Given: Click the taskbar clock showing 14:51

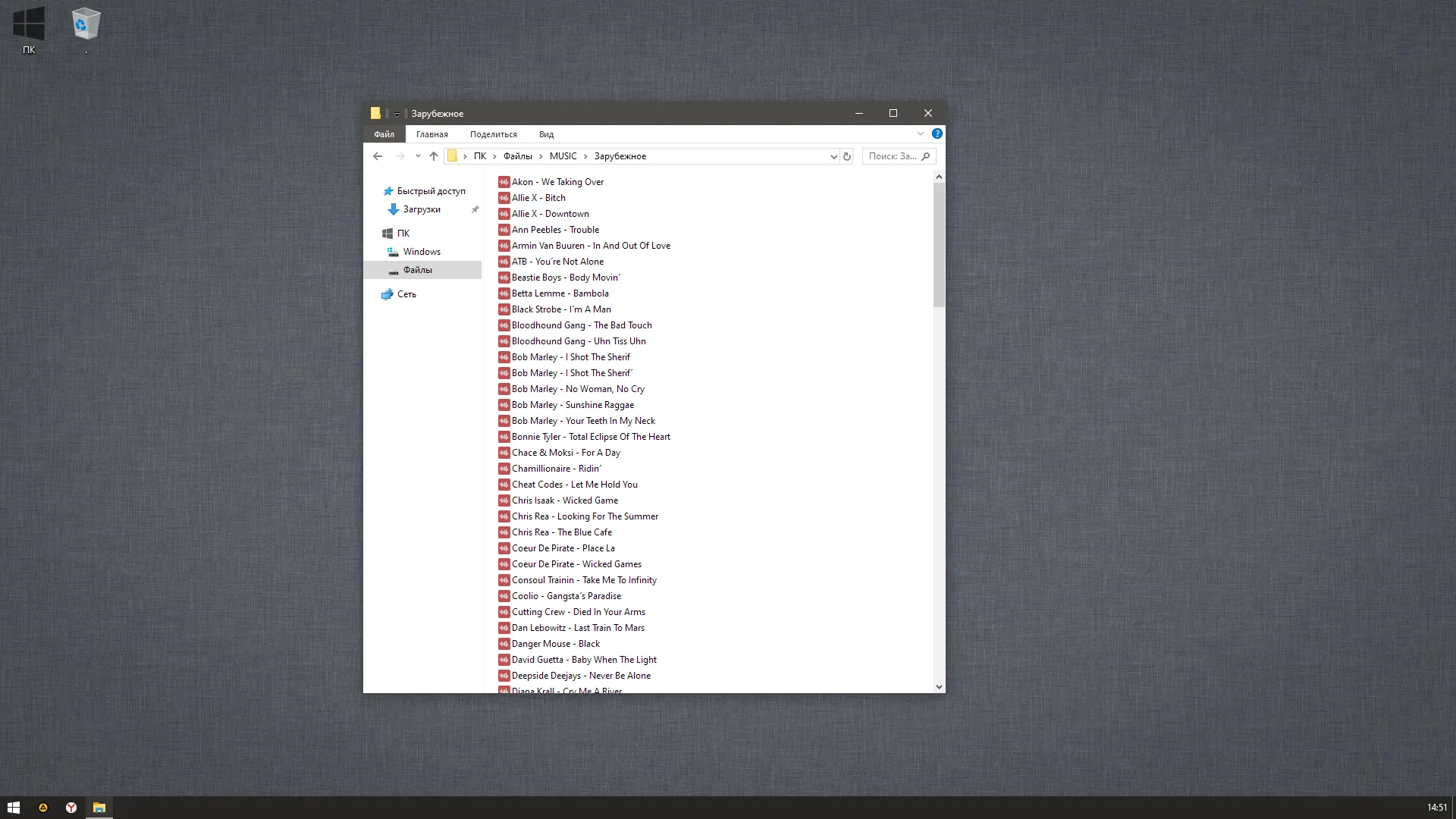Looking at the screenshot, I should (x=1437, y=808).
